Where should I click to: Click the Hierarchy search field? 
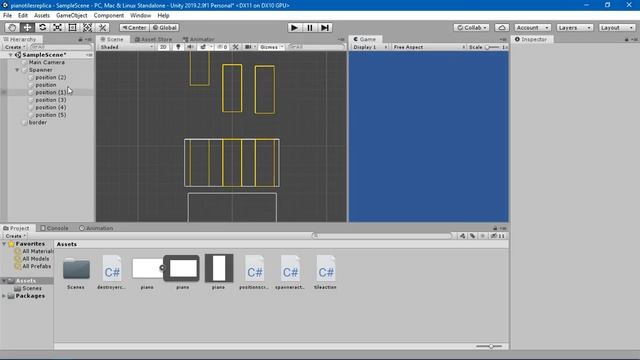[x=61, y=47]
